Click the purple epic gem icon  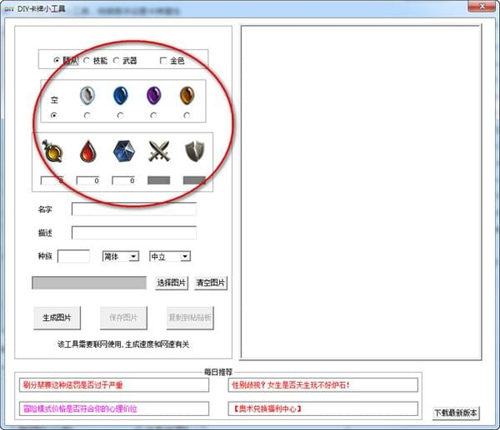click(154, 95)
